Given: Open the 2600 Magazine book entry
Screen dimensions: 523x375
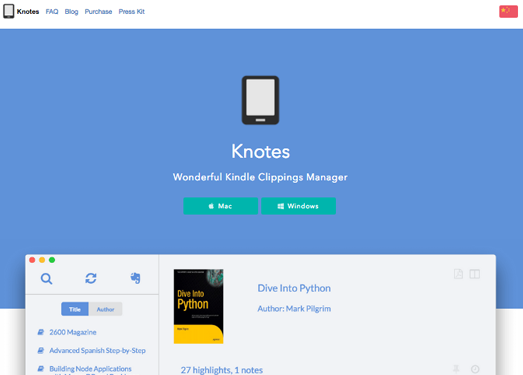Looking at the screenshot, I should (73, 332).
